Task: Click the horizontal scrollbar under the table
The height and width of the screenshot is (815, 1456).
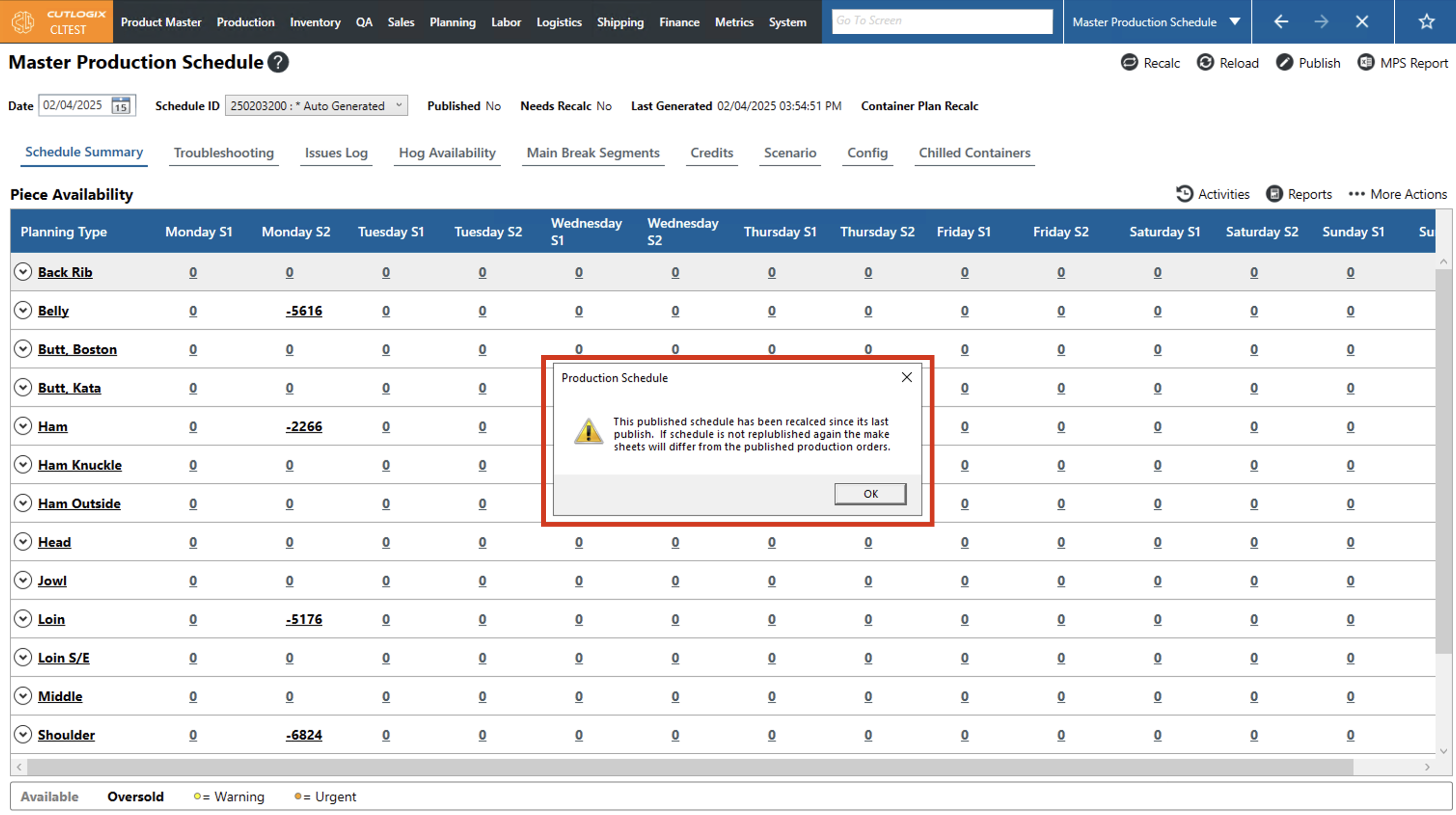Action: (689, 767)
